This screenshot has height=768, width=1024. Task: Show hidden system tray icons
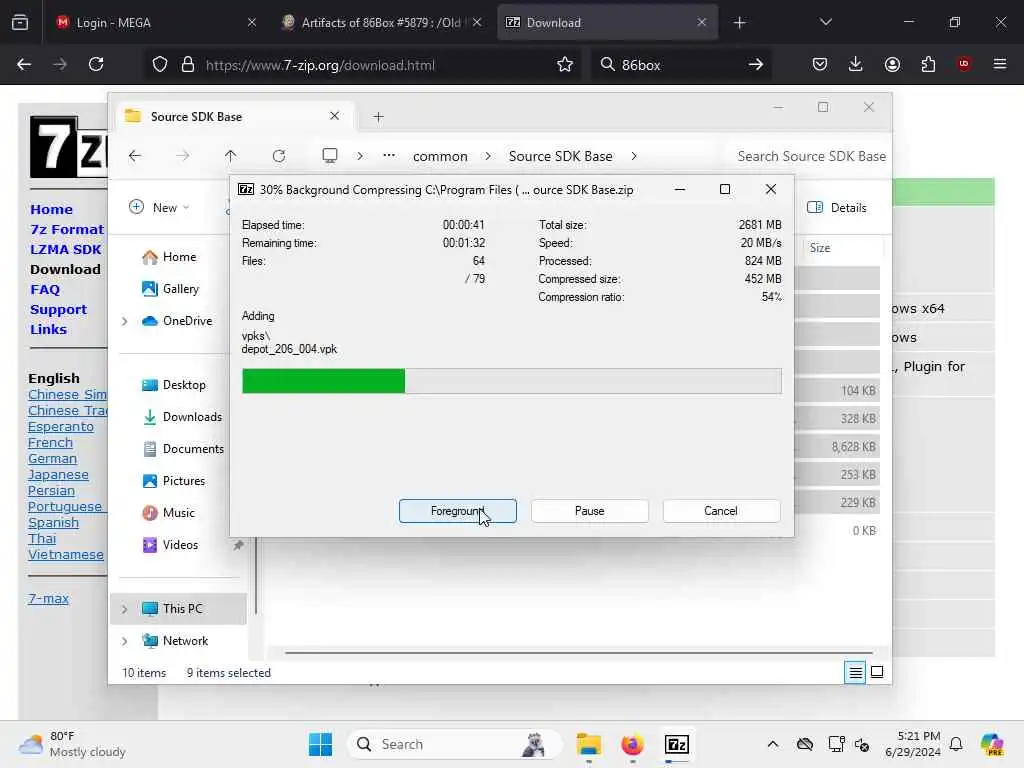click(x=773, y=744)
